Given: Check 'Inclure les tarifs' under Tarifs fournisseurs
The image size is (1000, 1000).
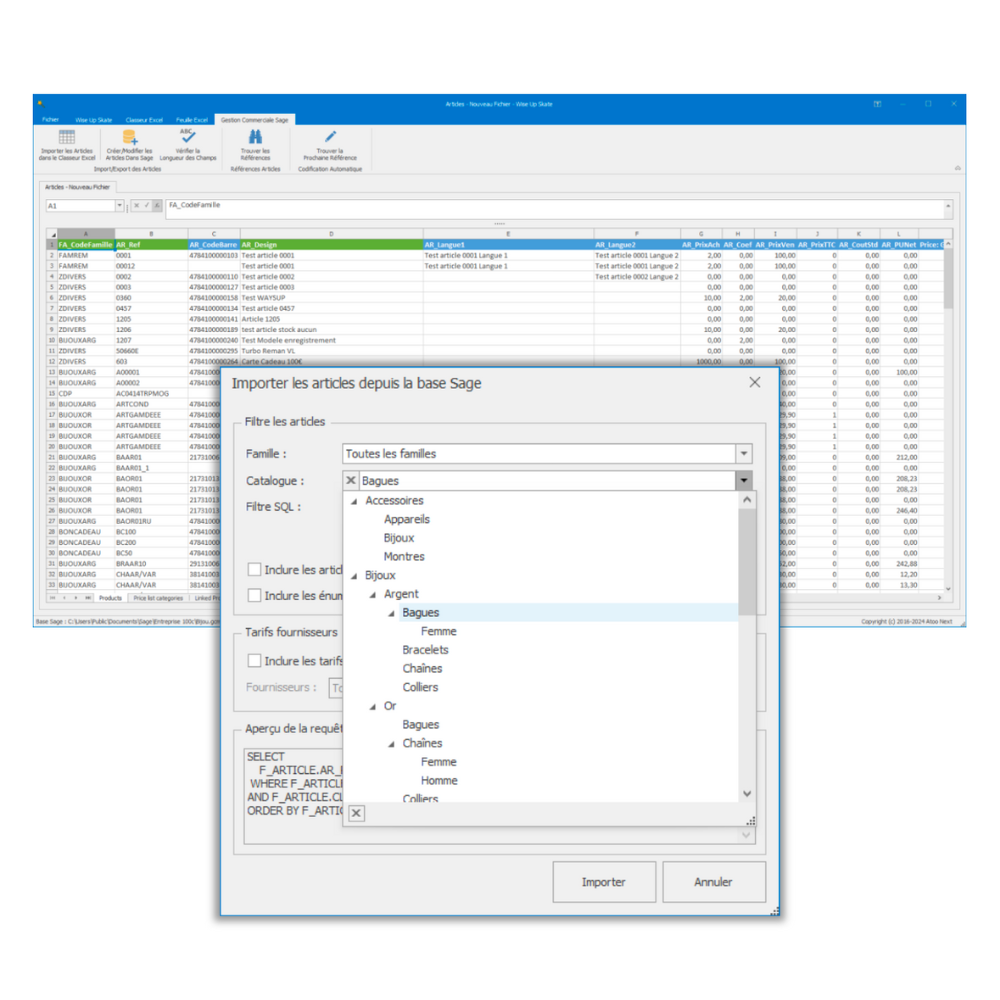Looking at the screenshot, I should 255,661.
